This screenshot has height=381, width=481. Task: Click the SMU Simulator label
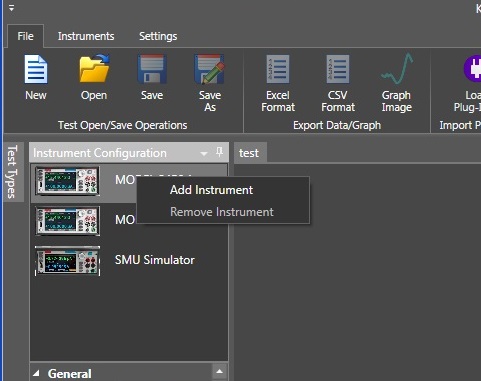[155, 260]
